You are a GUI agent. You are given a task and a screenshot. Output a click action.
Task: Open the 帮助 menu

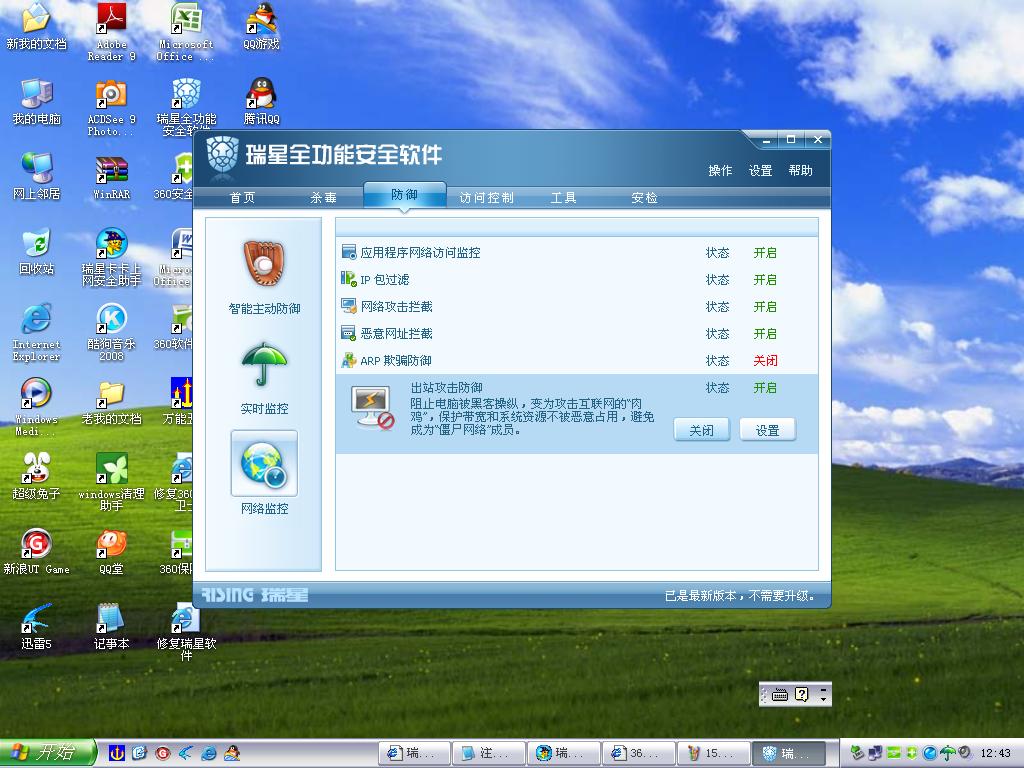click(x=801, y=170)
